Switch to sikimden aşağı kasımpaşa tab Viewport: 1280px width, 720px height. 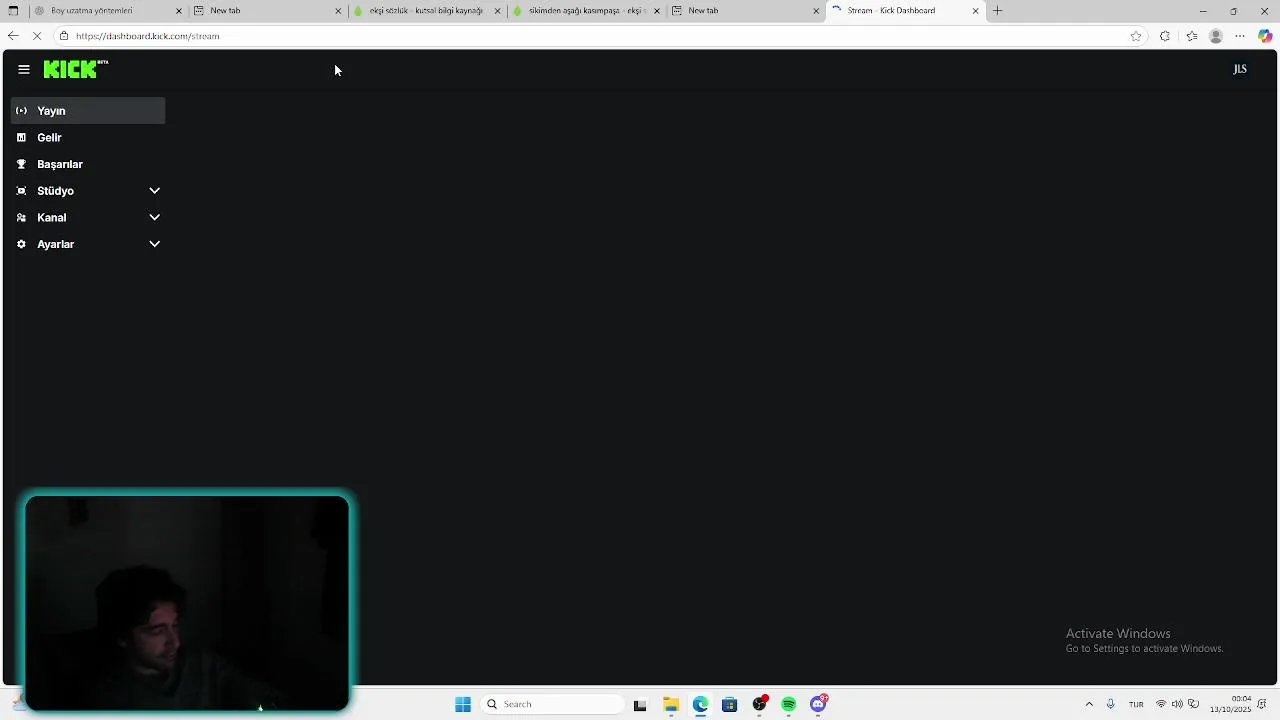coord(586,11)
